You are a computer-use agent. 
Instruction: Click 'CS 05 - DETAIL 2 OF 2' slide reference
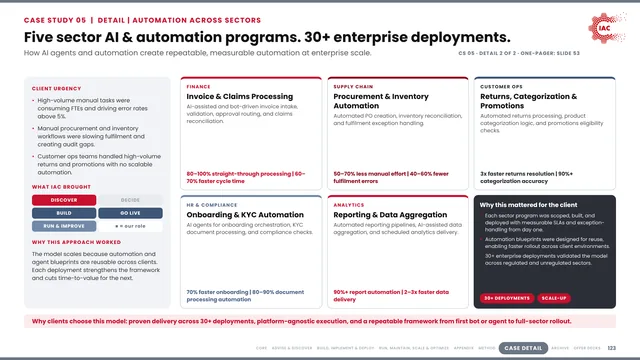[519, 53]
